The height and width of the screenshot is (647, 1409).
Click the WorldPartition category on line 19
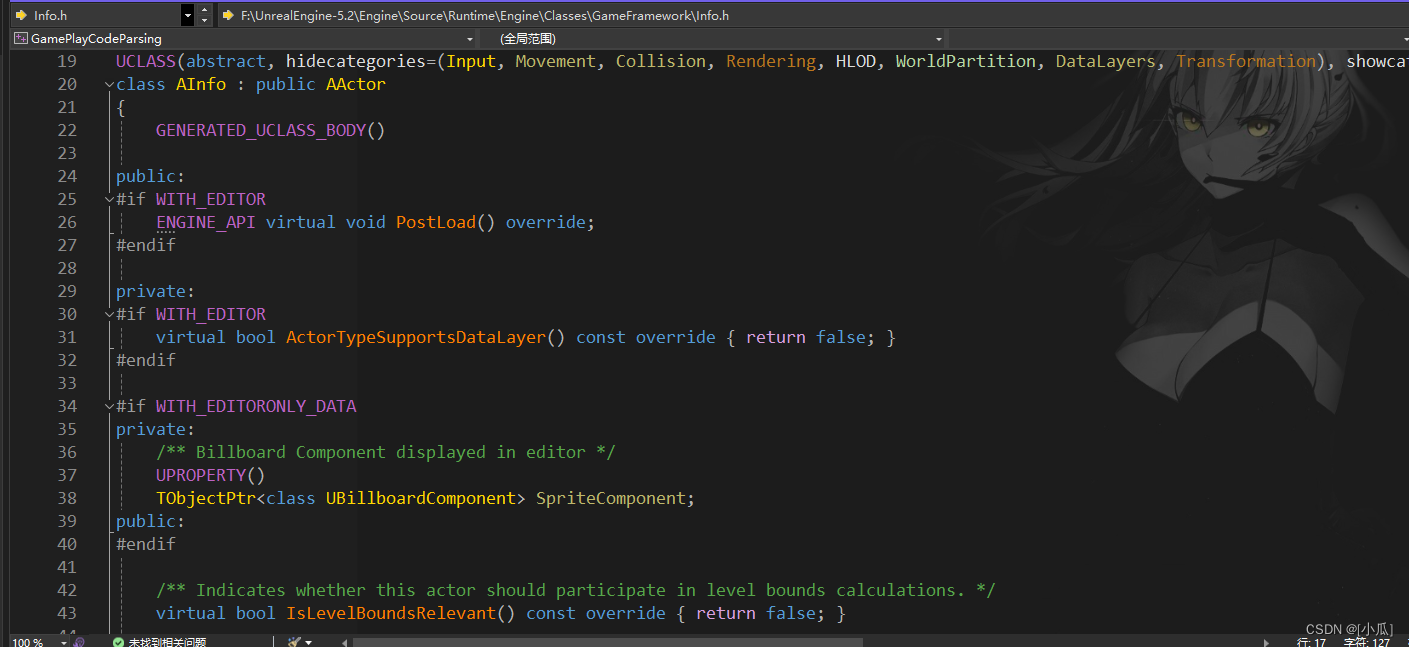coord(966,61)
